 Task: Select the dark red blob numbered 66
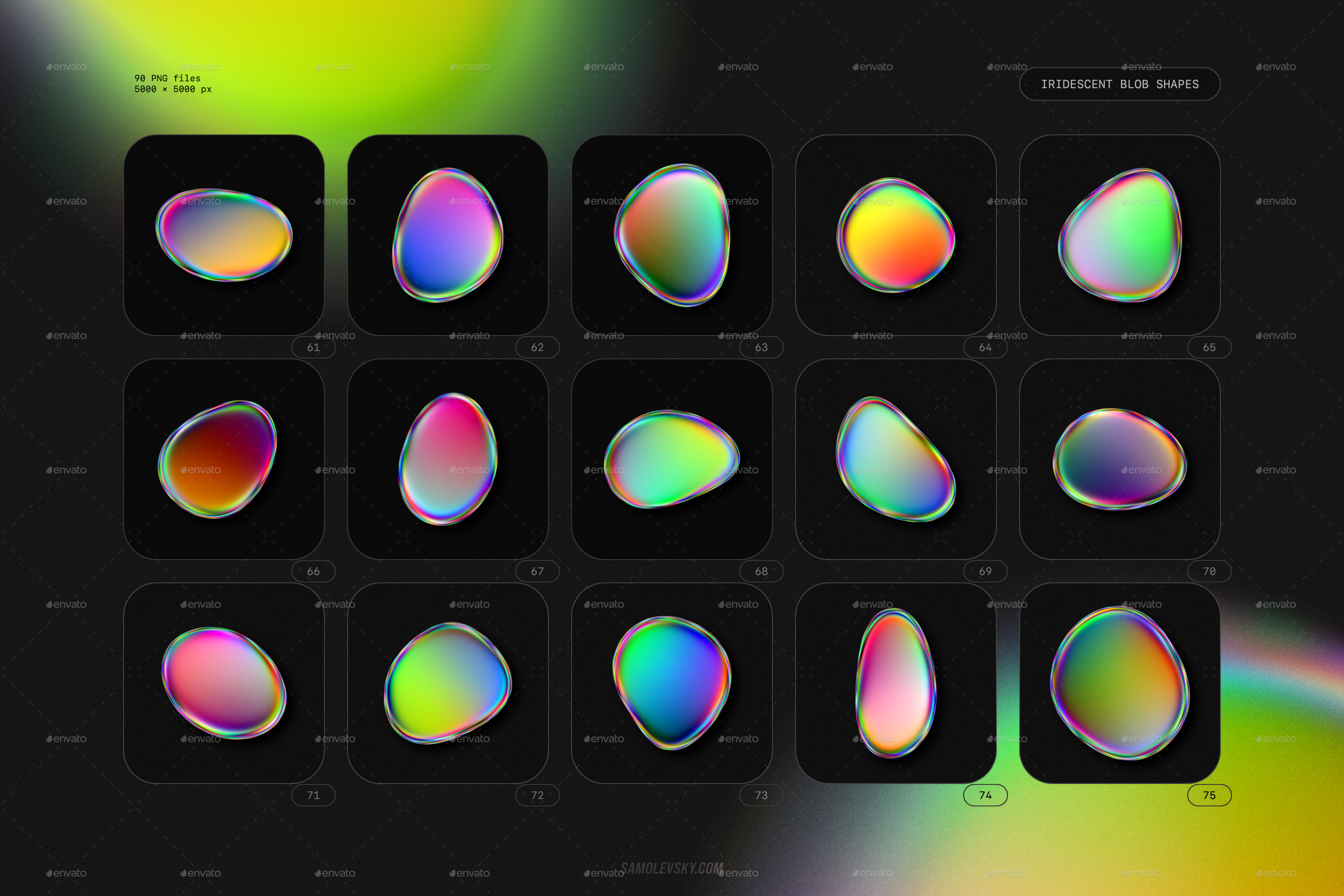(217, 460)
